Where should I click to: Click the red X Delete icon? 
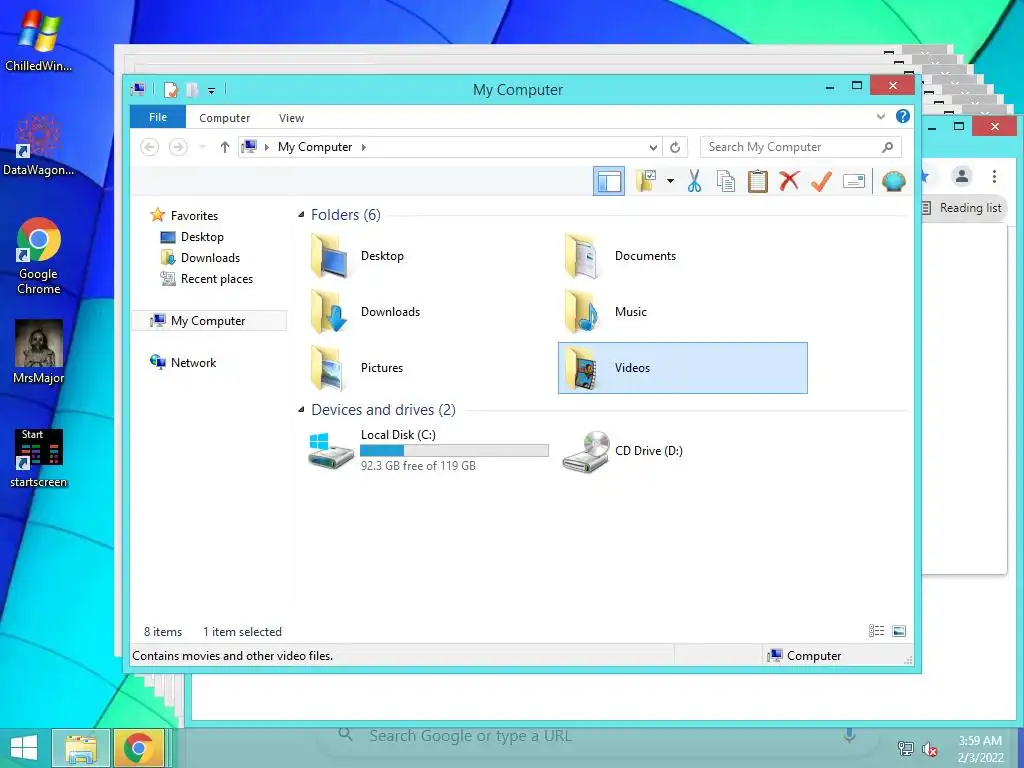click(x=789, y=180)
